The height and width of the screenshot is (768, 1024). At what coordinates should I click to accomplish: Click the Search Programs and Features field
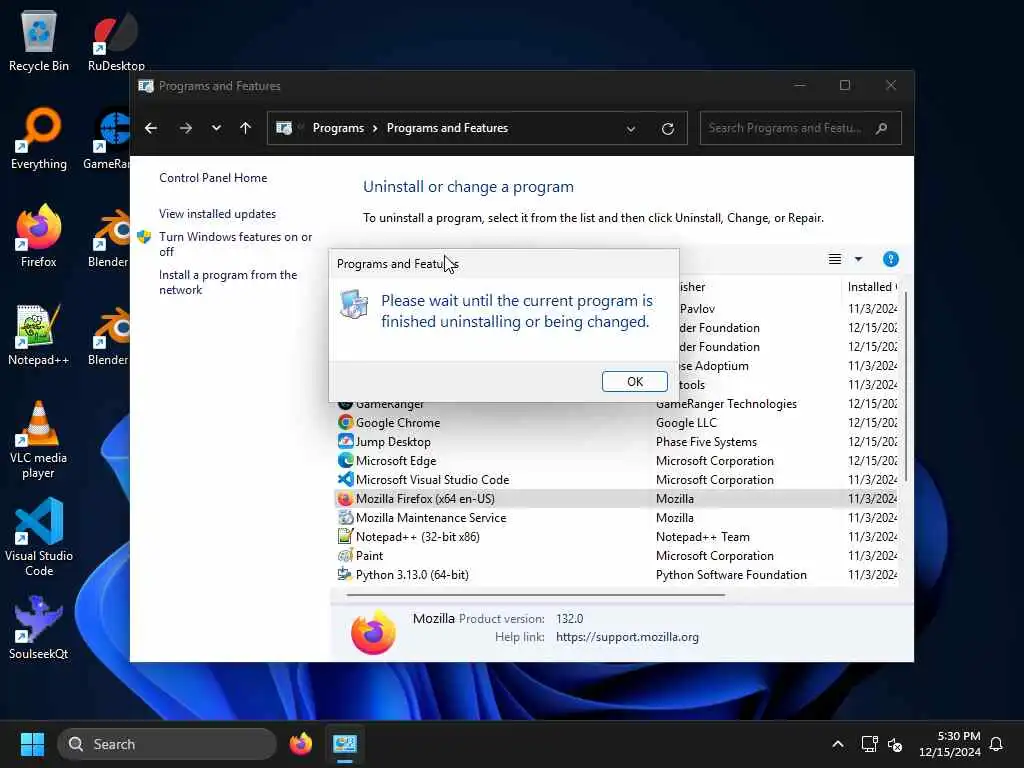(801, 128)
